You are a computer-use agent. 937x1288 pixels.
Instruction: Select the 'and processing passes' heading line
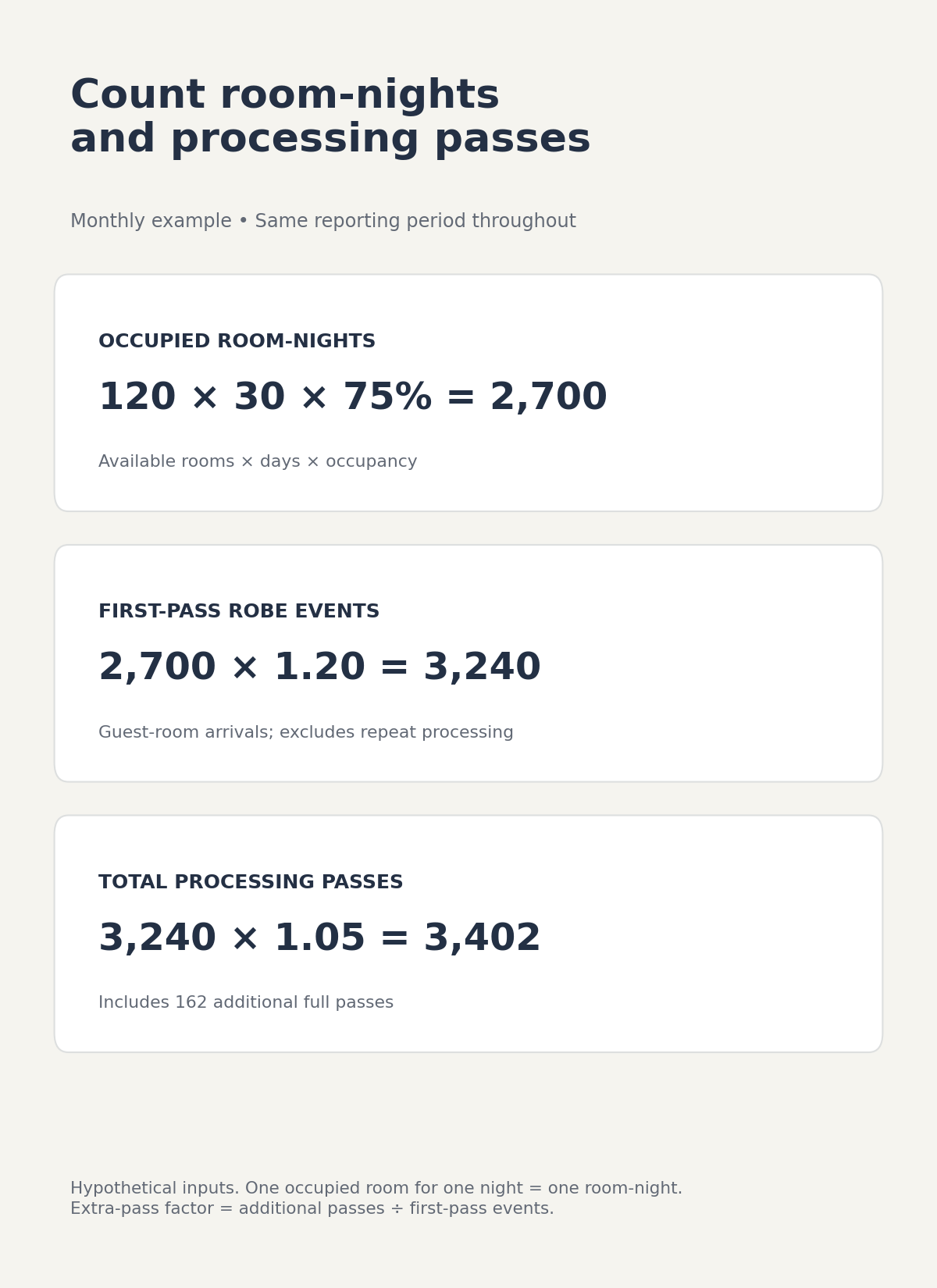(330, 140)
